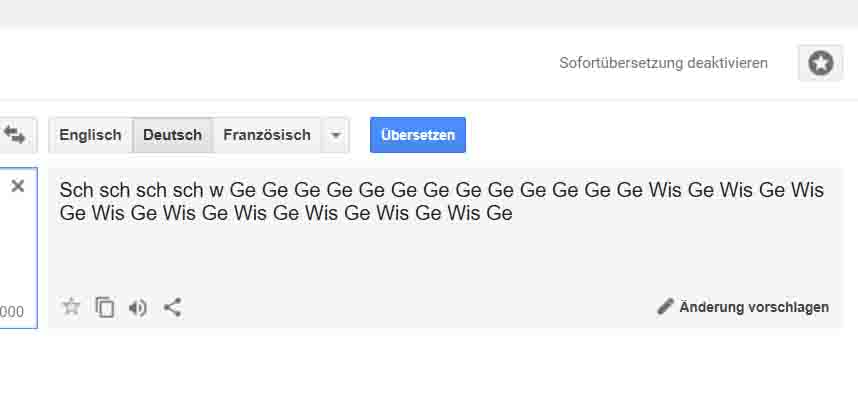Expand the target language dropdown arrow
The height and width of the screenshot is (404, 858).
336,135
